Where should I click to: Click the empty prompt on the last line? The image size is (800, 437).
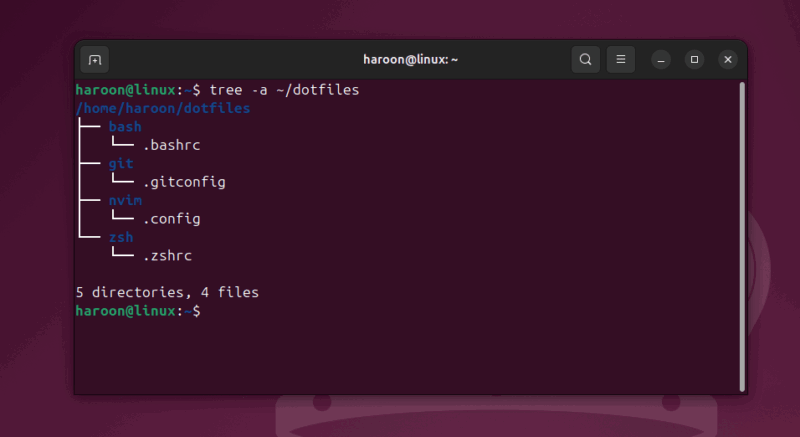click(x=138, y=311)
